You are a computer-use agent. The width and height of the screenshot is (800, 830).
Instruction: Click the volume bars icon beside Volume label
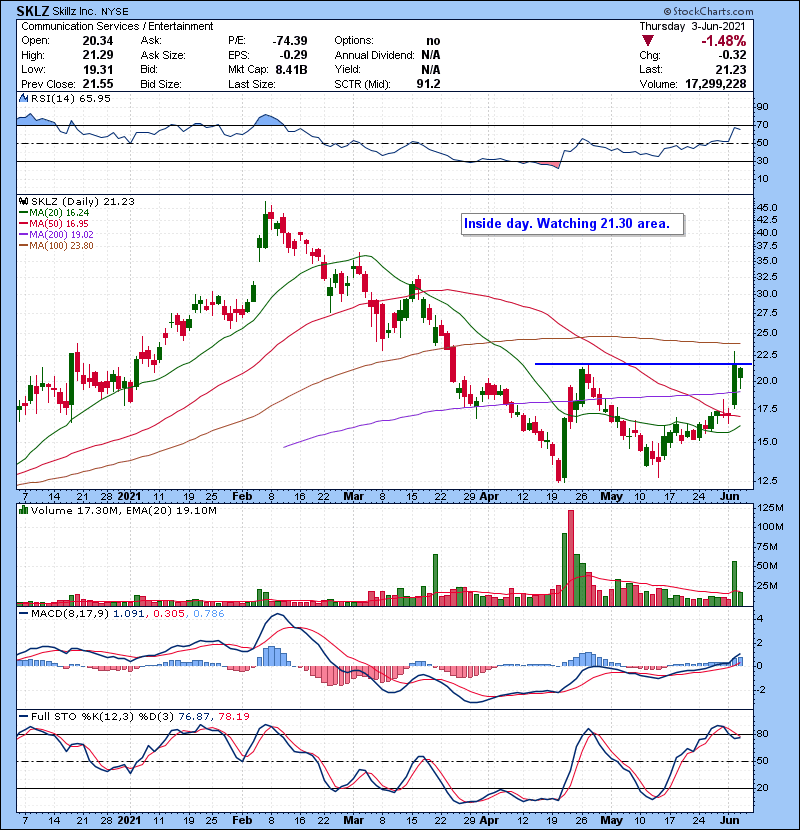tap(23, 510)
